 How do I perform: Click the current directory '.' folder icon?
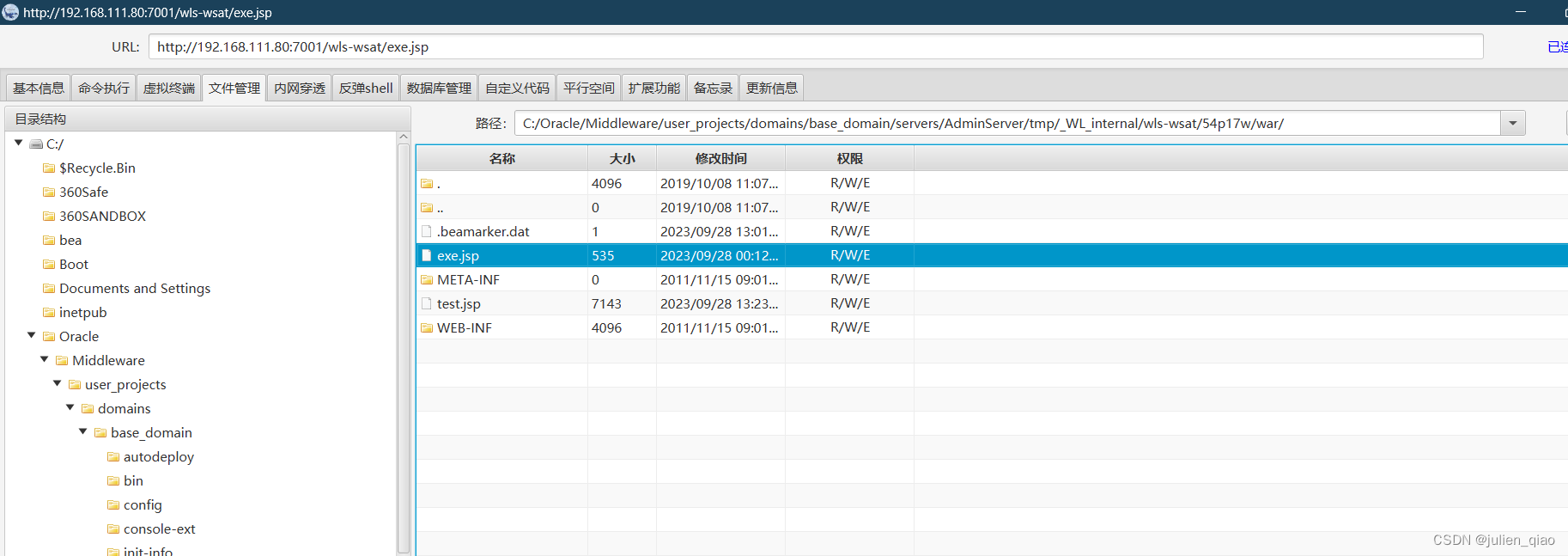tap(427, 183)
